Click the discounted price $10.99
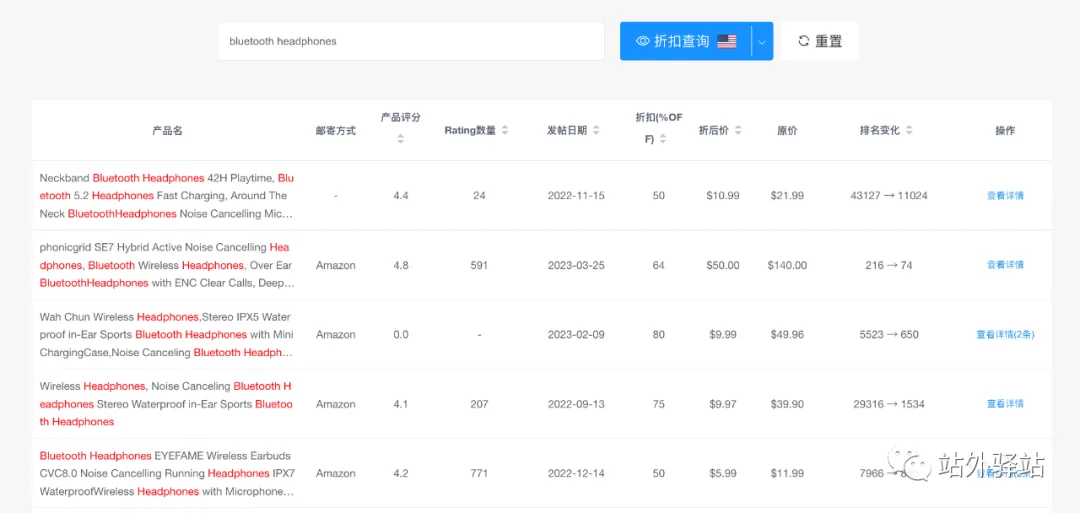Screen dimensions: 1080x513 723,196
